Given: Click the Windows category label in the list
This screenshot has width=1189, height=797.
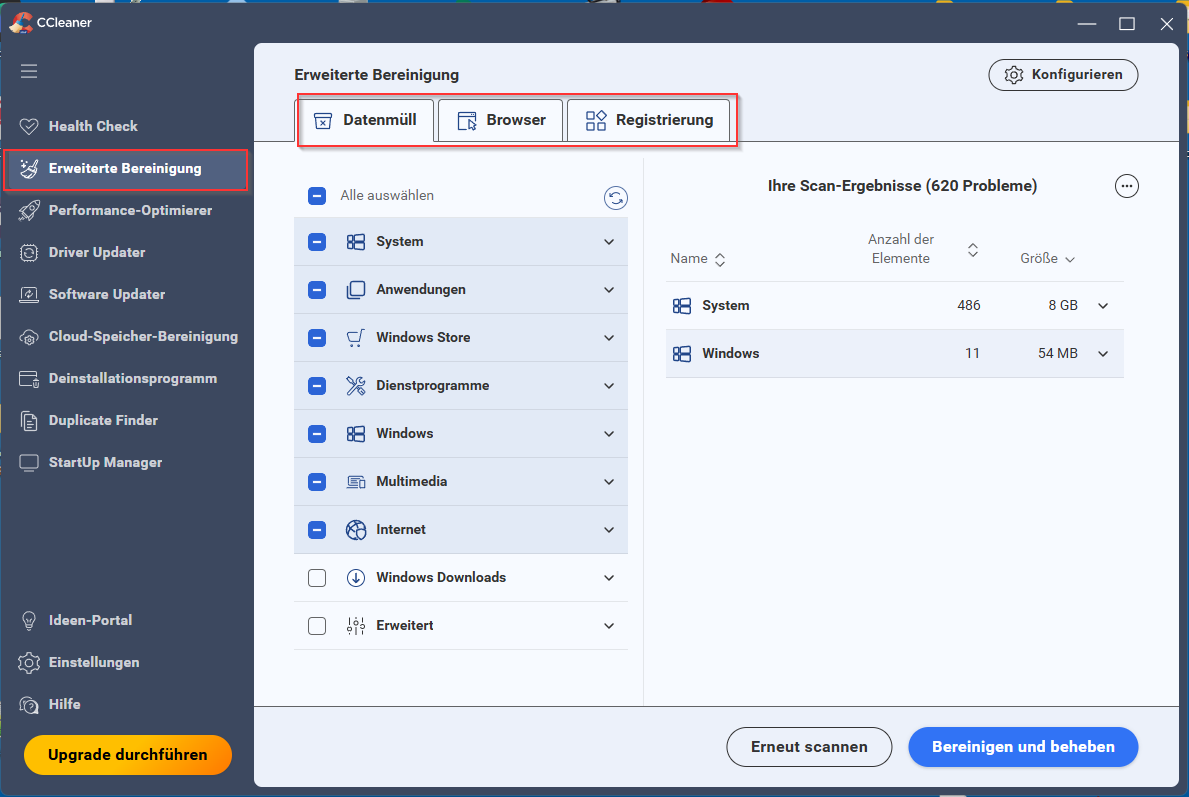Looking at the screenshot, I should (405, 434).
